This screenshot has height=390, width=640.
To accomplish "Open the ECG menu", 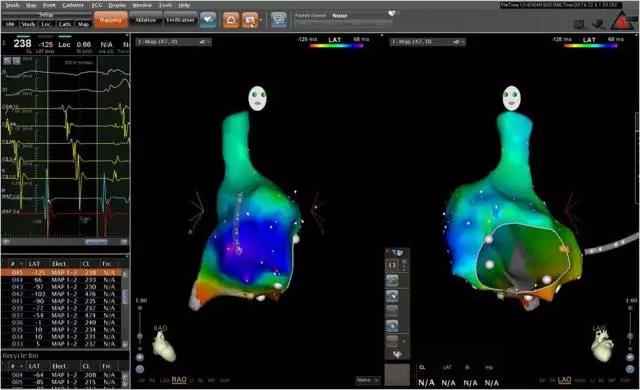I will [97, 5].
